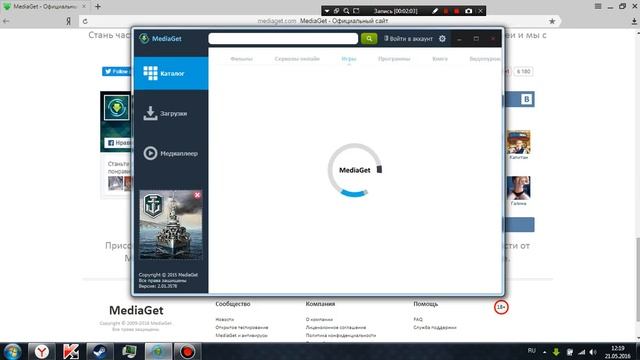Open a new browser tab

pos(98,6)
